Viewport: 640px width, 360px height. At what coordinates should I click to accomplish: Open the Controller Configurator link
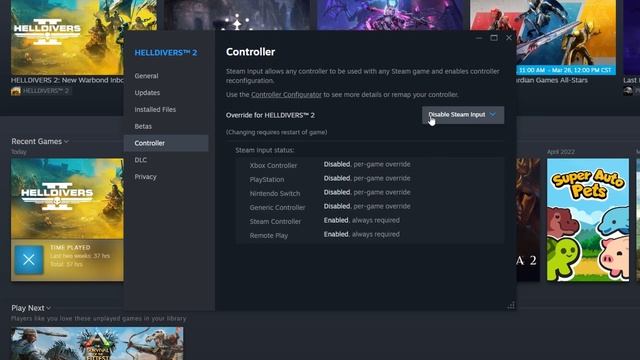(x=286, y=95)
